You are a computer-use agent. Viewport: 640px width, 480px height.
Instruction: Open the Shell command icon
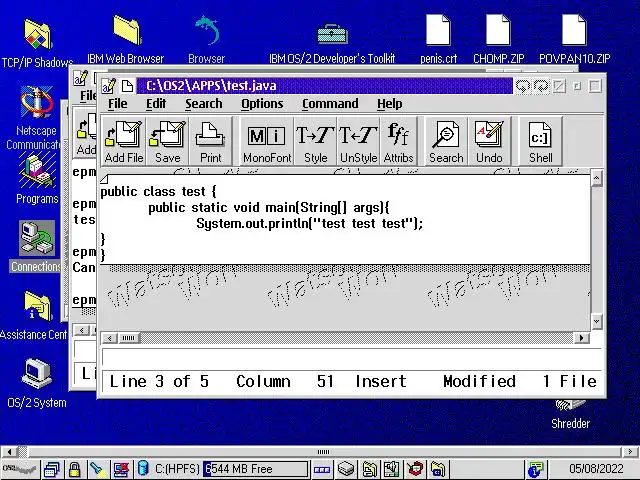pos(540,141)
